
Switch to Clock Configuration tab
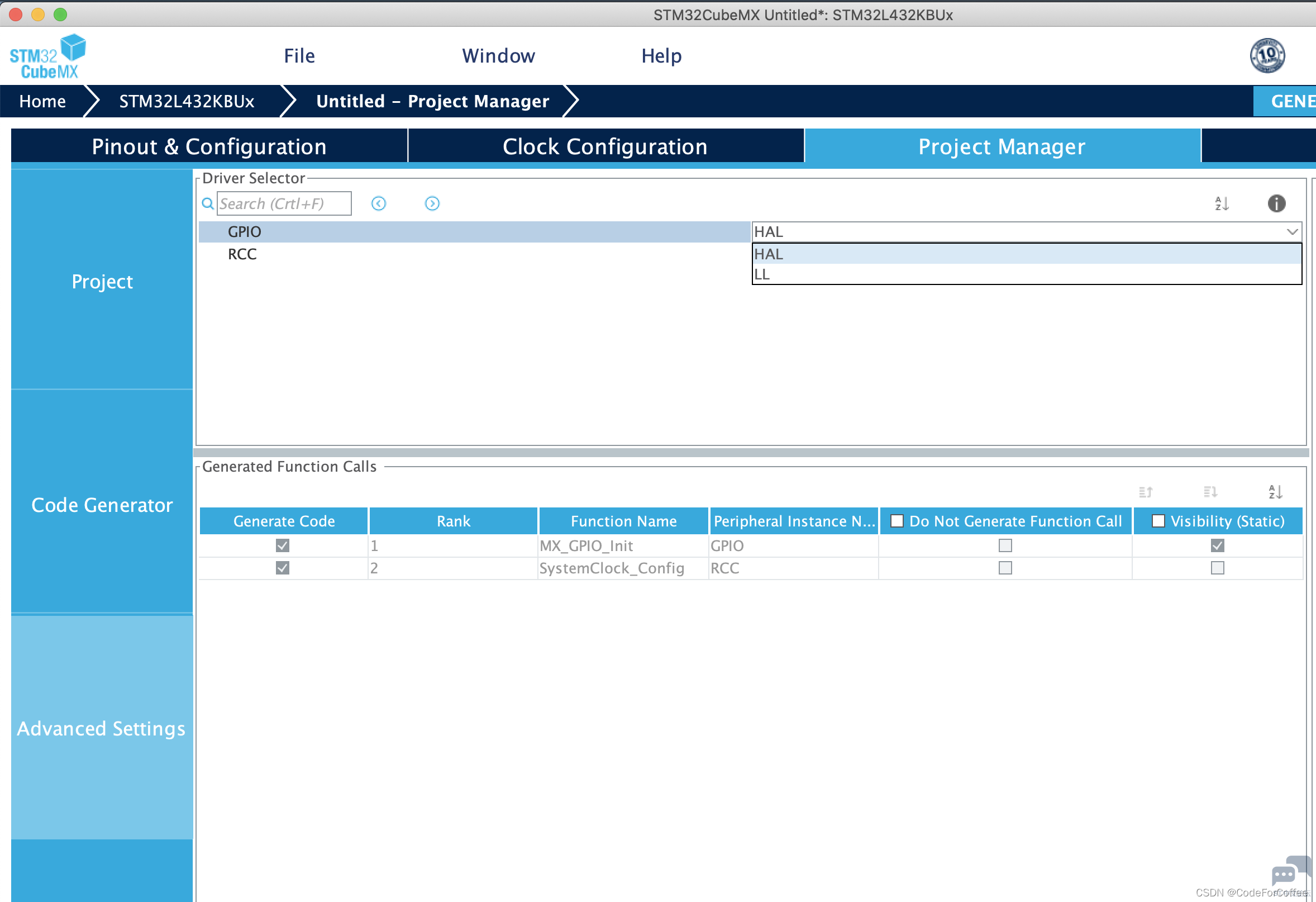[x=605, y=146]
